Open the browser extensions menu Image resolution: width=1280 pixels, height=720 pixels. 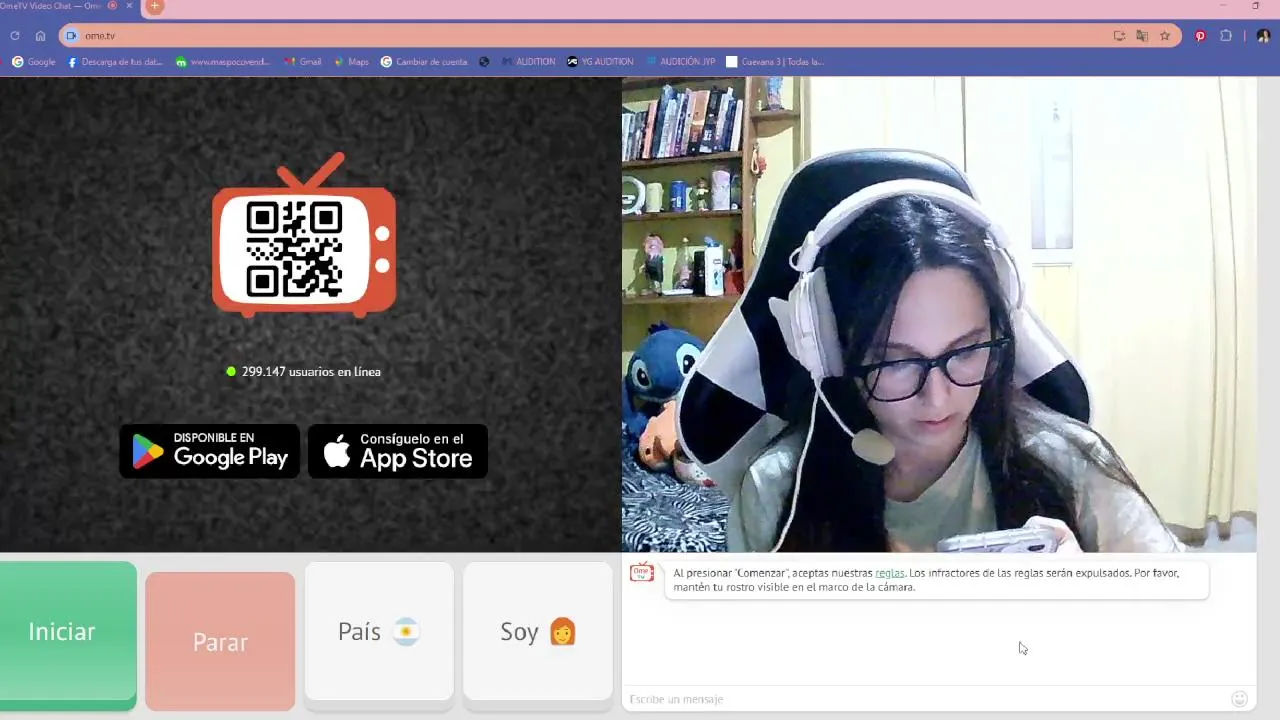pyautogui.click(x=1226, y=36)
